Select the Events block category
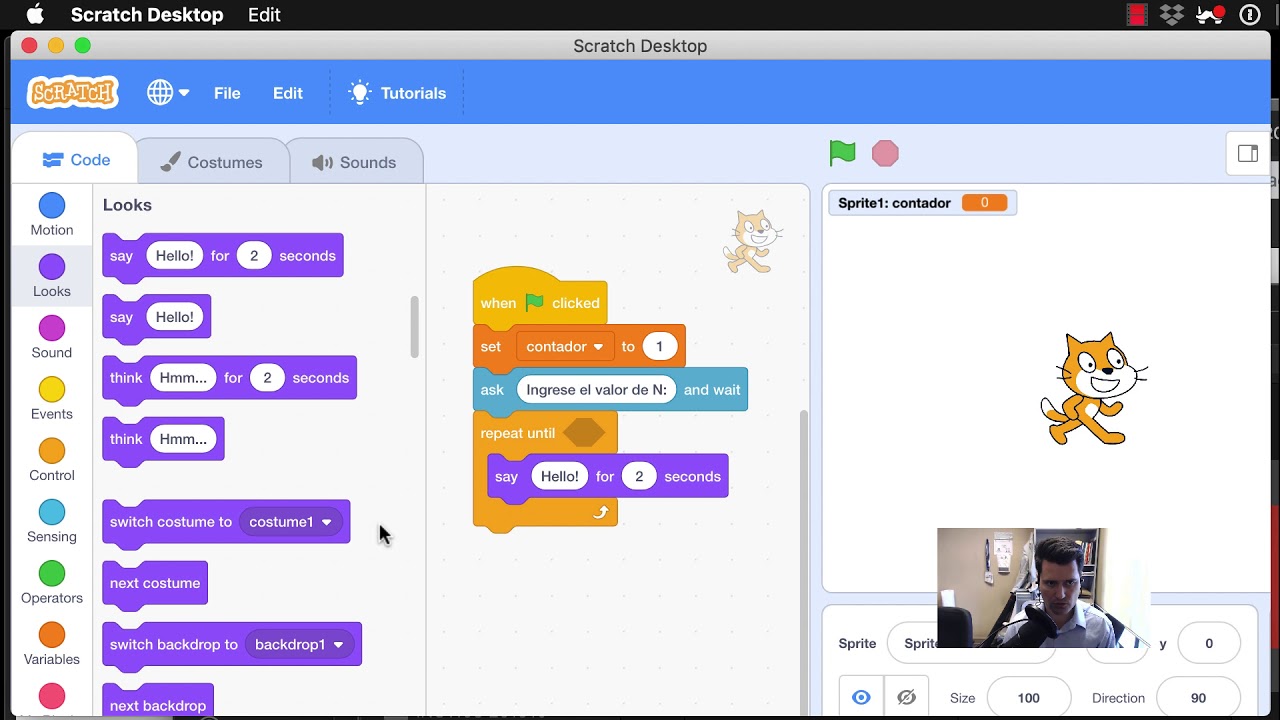 coord(52,398)
